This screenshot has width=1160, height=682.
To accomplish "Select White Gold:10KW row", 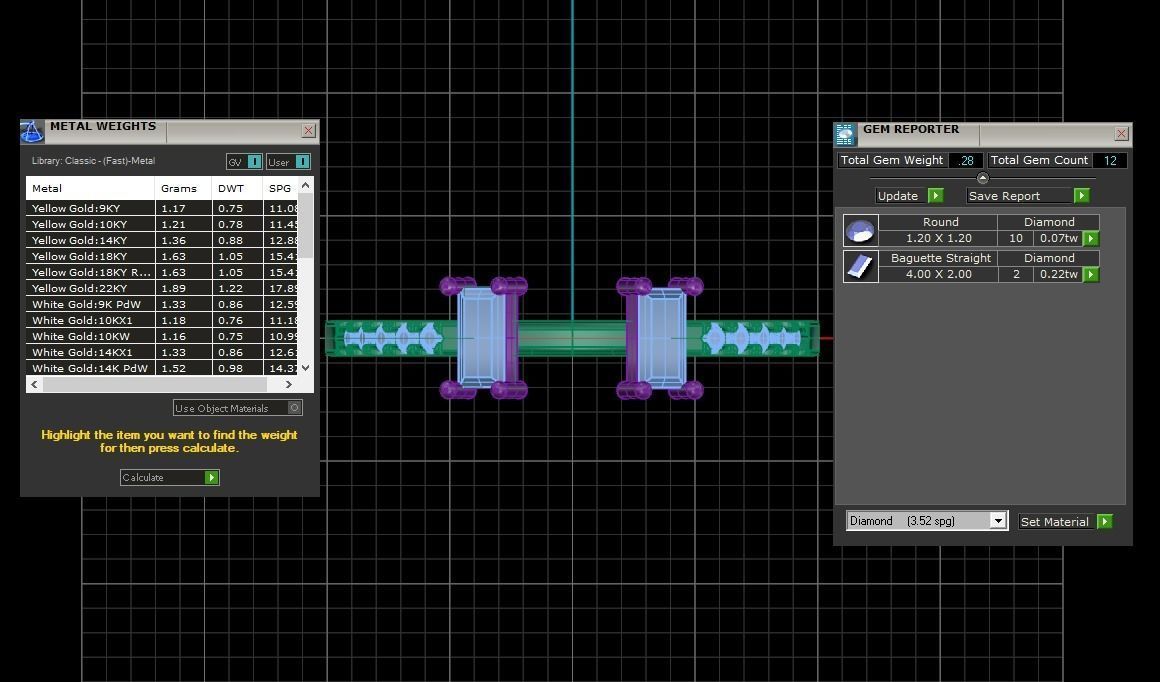I will pos(162,337).
